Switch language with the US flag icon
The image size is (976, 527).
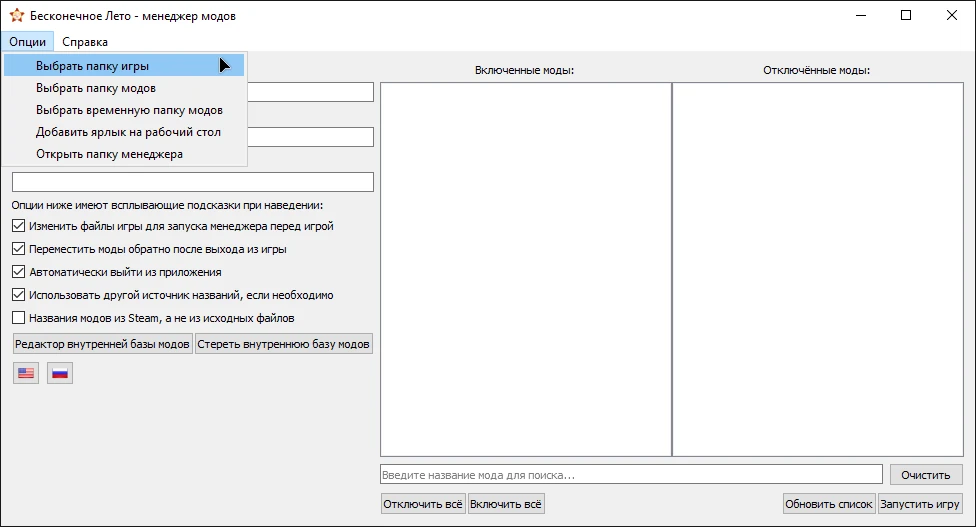26,373
